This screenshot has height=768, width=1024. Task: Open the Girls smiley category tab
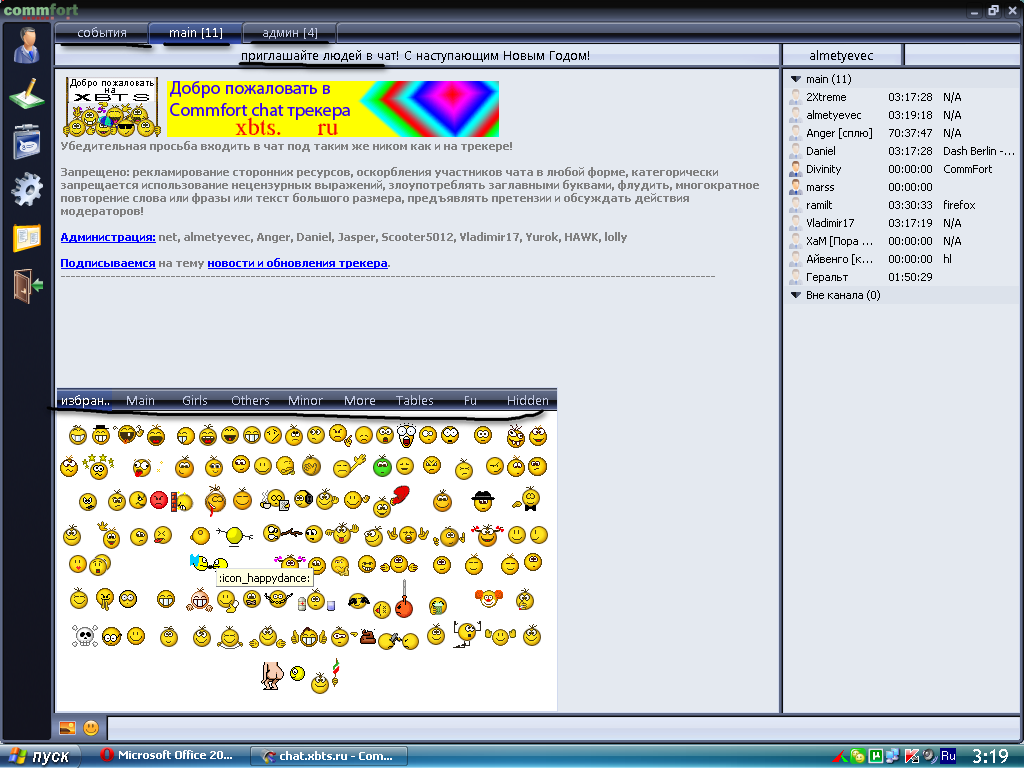coord(195,400)
